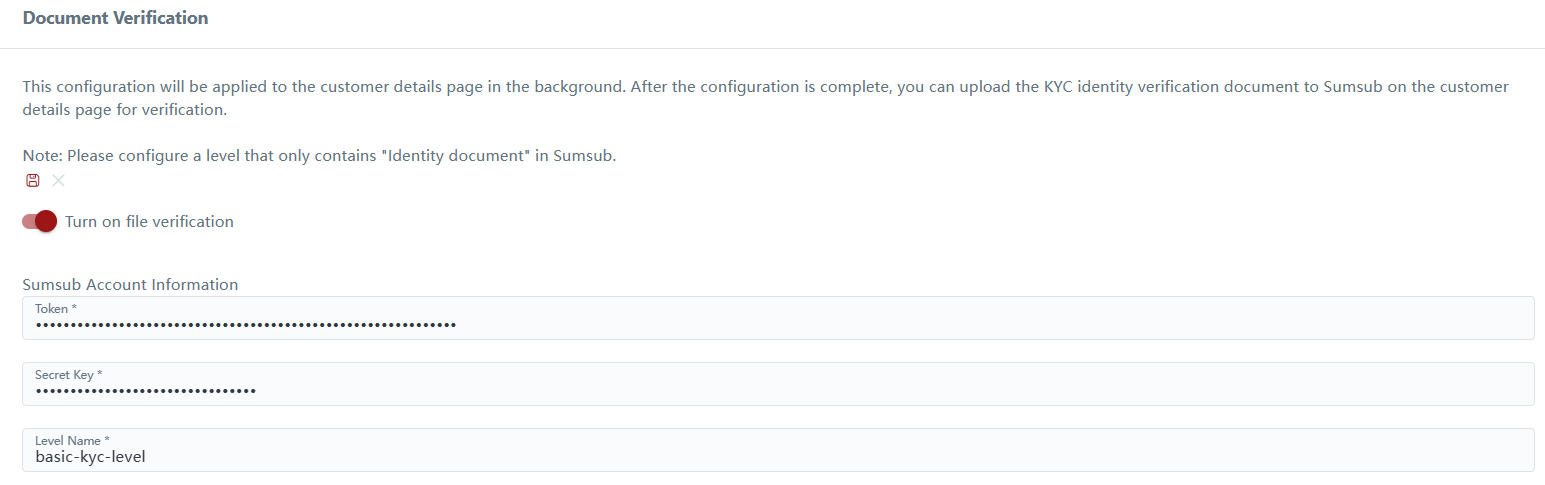Click the empty right end of Secret Key field
The height and width of the screenshot is (485, 1545).
point(1400,386)
